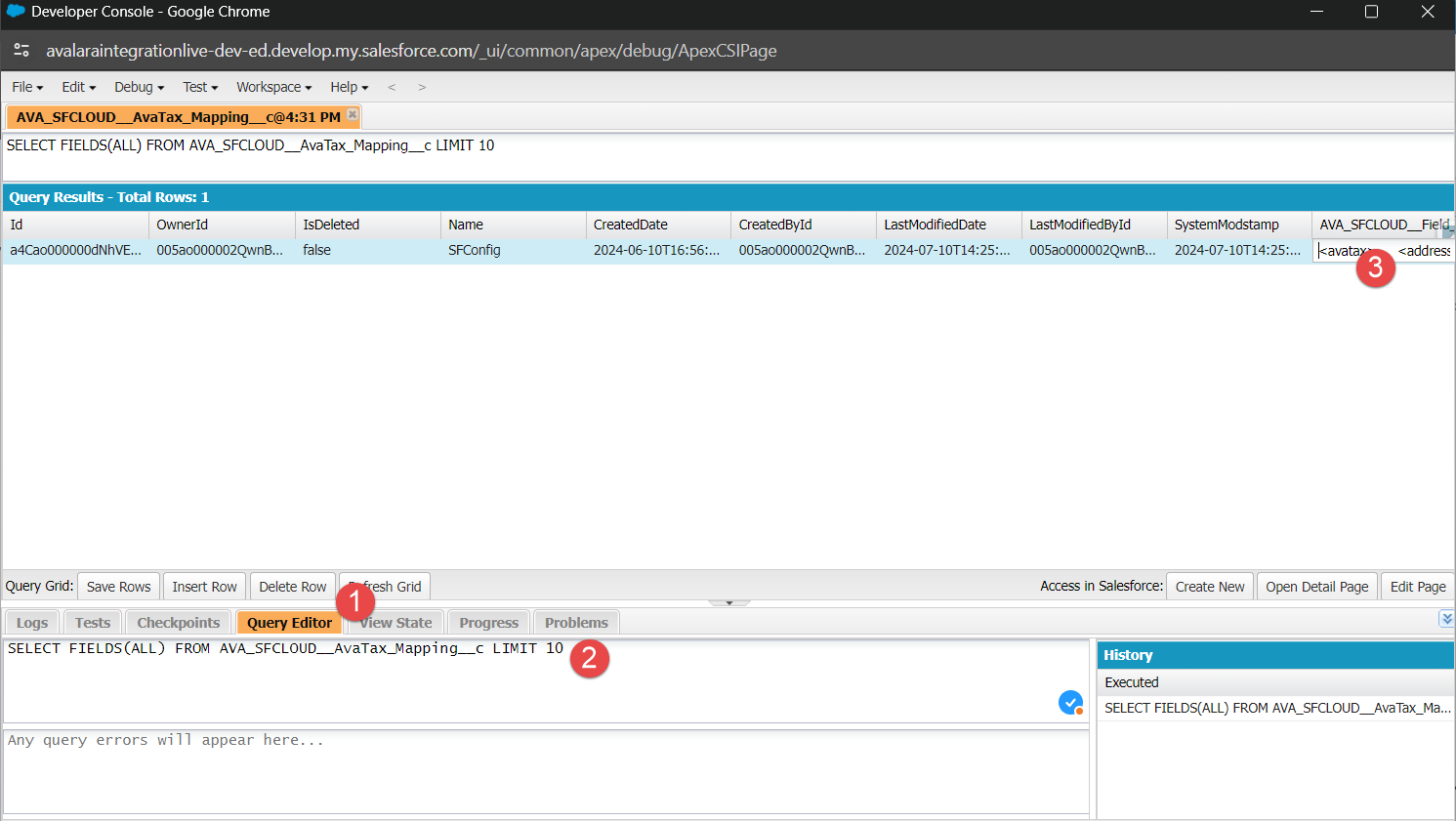This screenshot has height=821, width=1456.
Task: Click the SELECT FIELDS(ALL) query text above results
Action: 250,145
